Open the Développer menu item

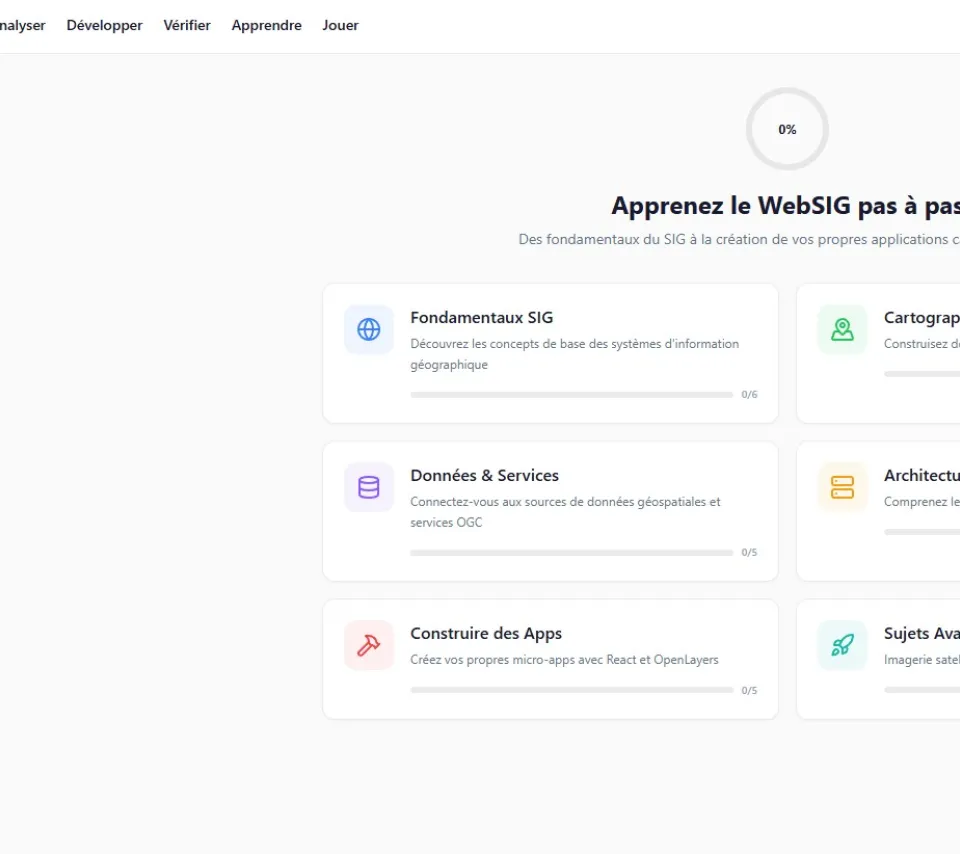[x=104, y=26]
